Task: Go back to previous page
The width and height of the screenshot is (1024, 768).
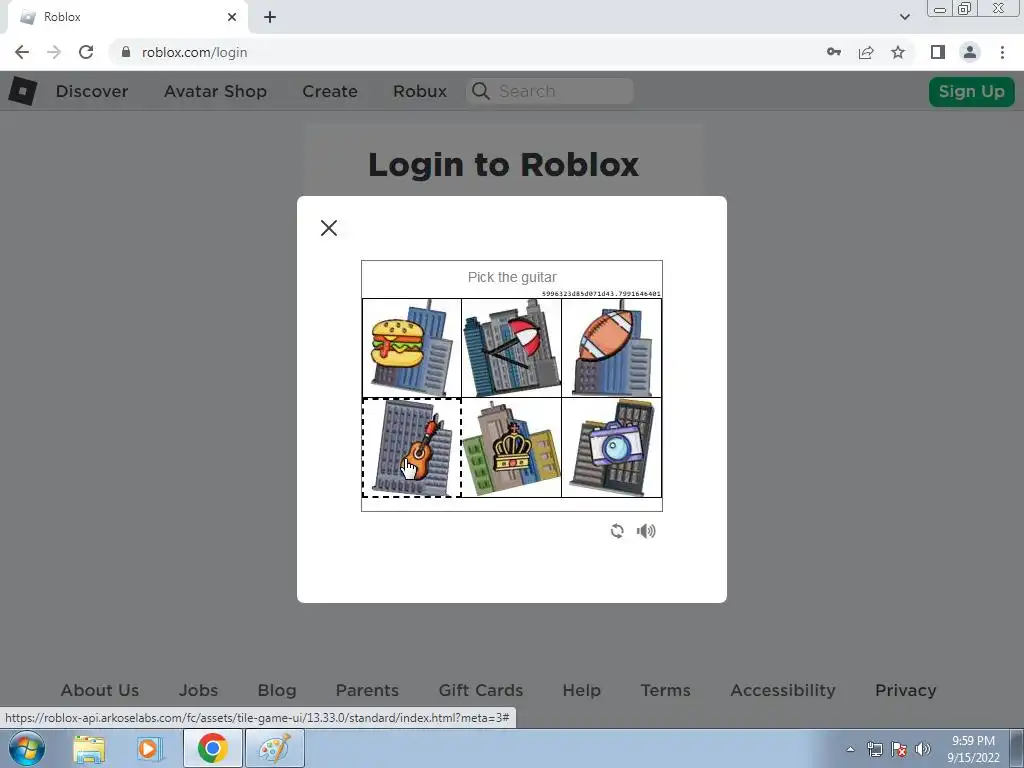Action: [x=22, y=52]
